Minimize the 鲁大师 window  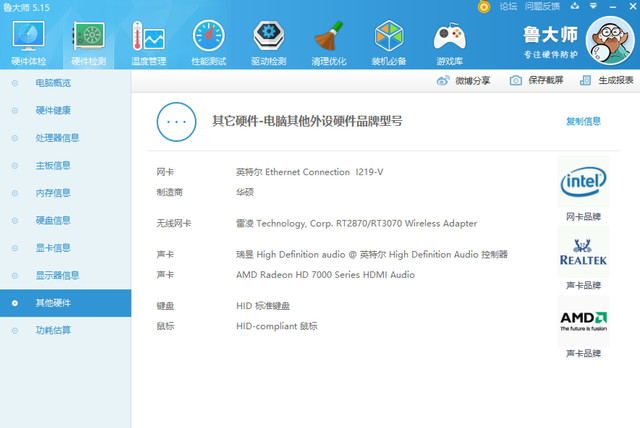coord(612,7)
